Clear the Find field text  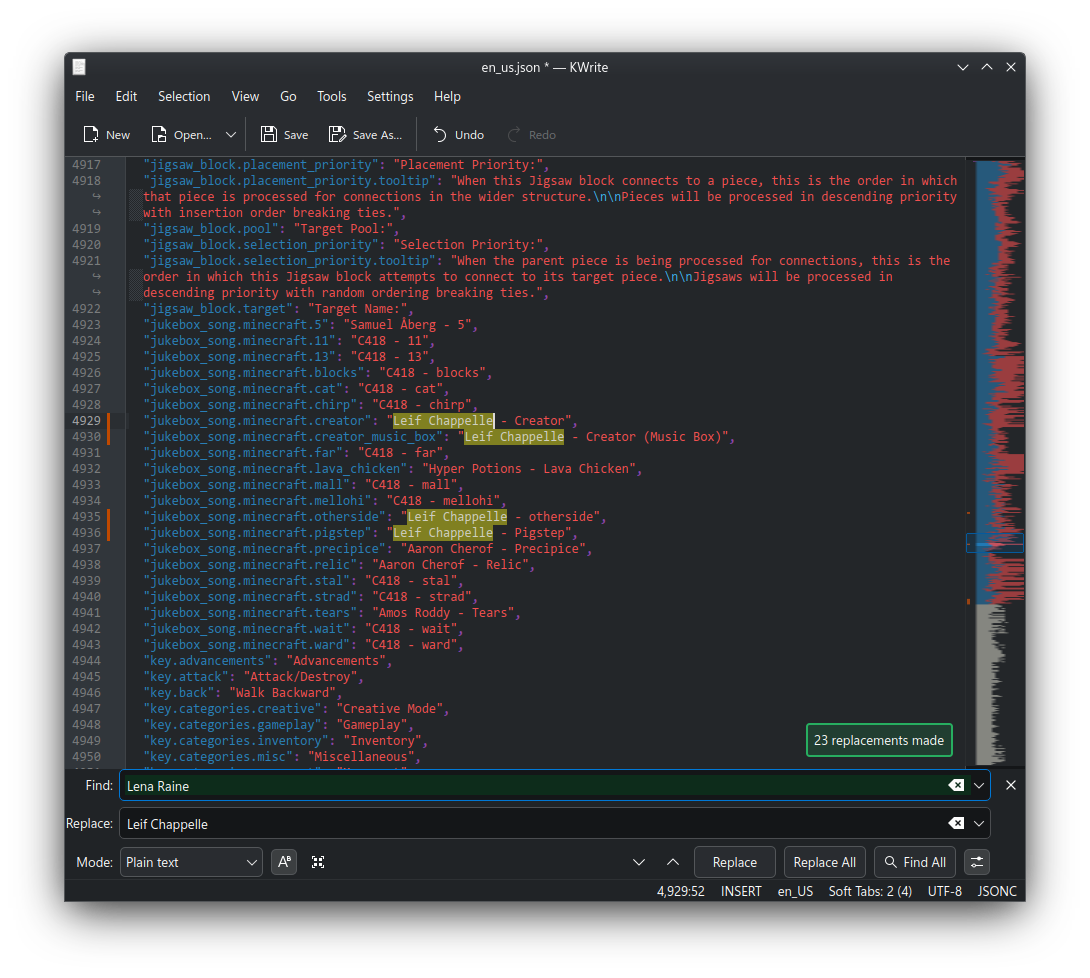[x=956, y=786]
